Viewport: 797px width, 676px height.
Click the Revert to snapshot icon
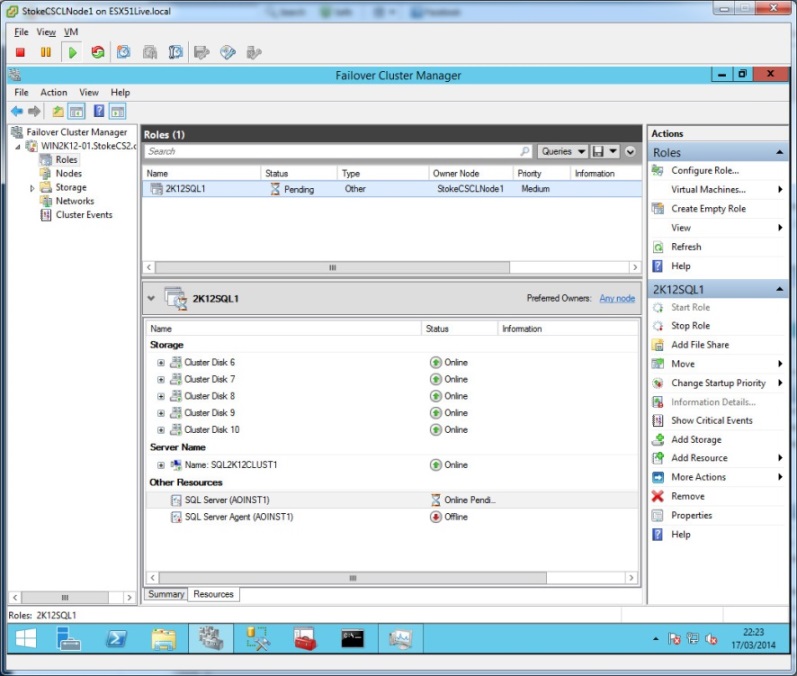(x=150, y=52)
